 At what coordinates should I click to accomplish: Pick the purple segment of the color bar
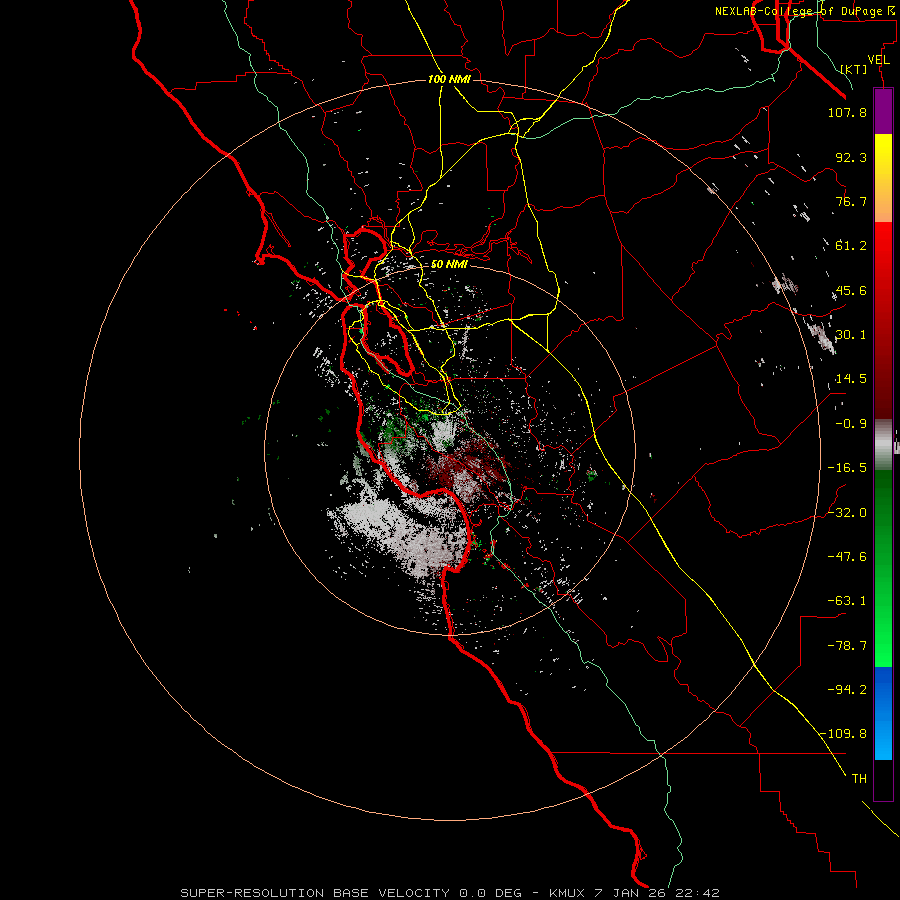(883, 111)
